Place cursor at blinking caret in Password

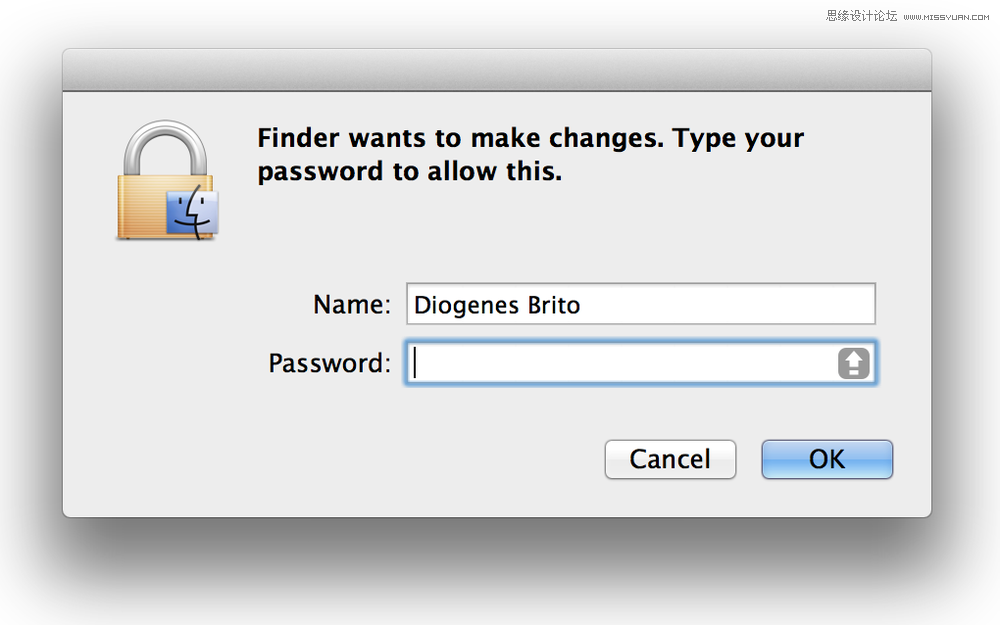[415, 363]
